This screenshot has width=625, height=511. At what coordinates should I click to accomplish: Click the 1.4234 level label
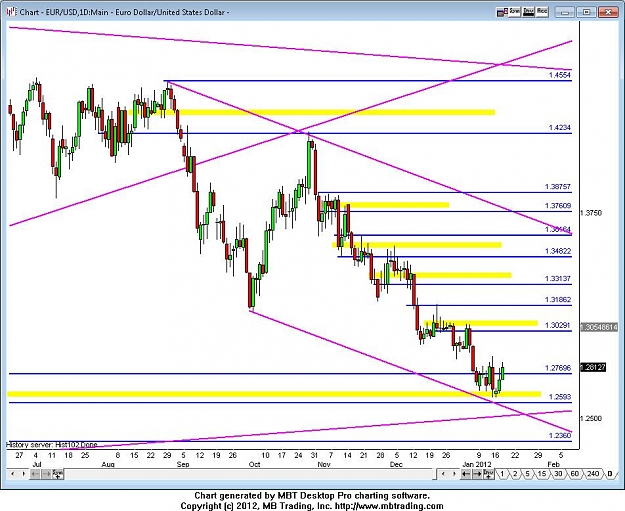(560, 128)
